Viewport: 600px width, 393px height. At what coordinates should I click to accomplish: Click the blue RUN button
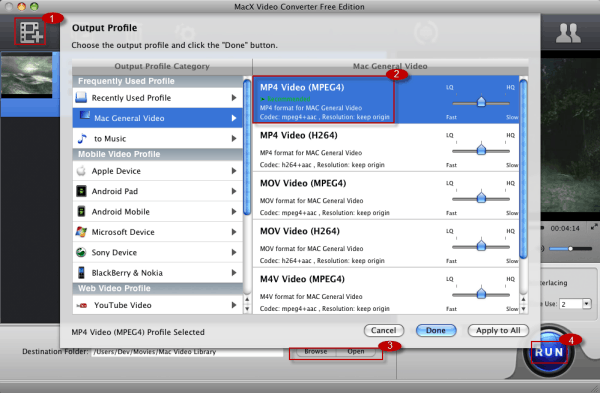tap(549, 352)
